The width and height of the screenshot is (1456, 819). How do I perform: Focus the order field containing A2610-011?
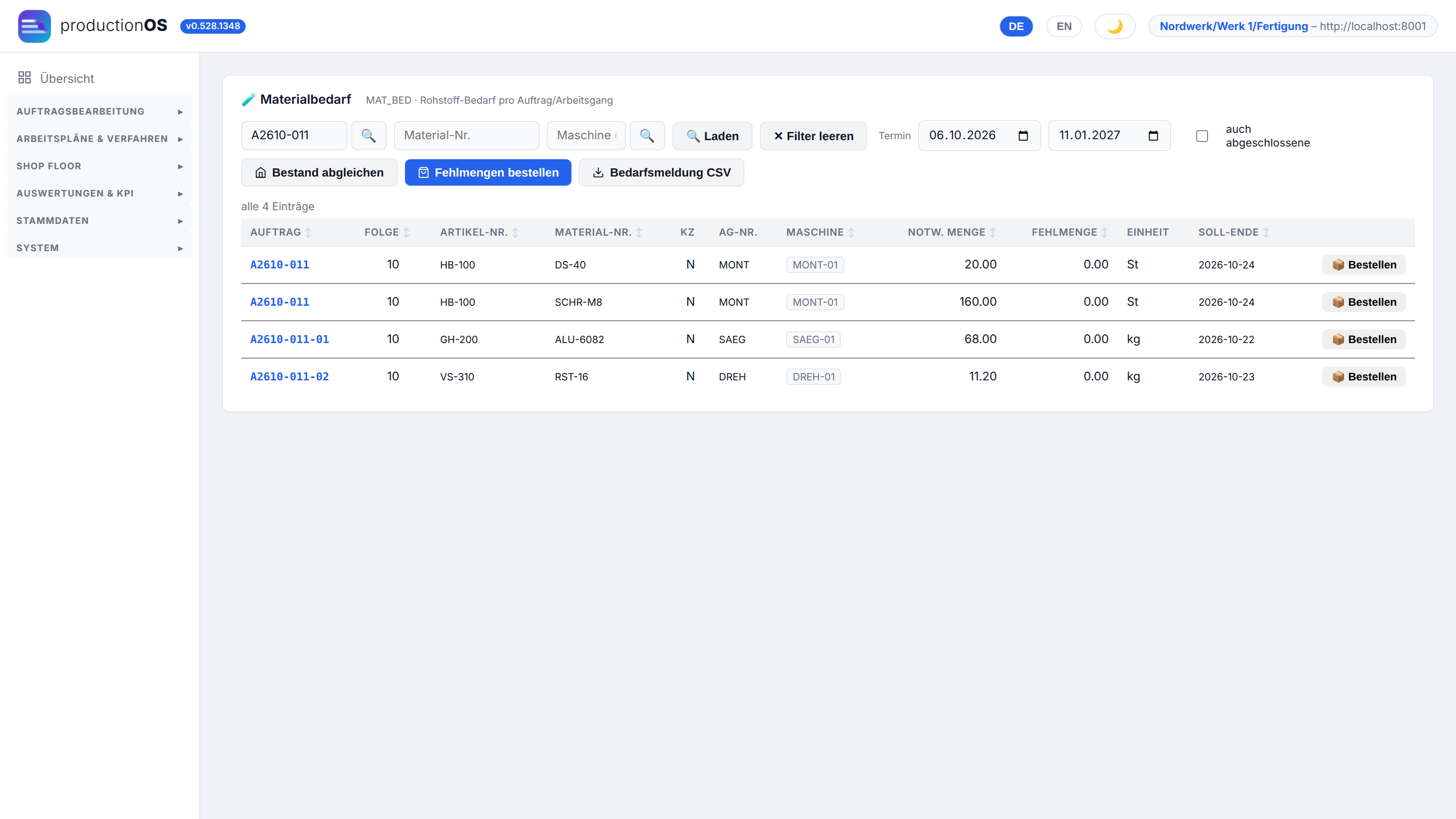(x=294, y=136)
